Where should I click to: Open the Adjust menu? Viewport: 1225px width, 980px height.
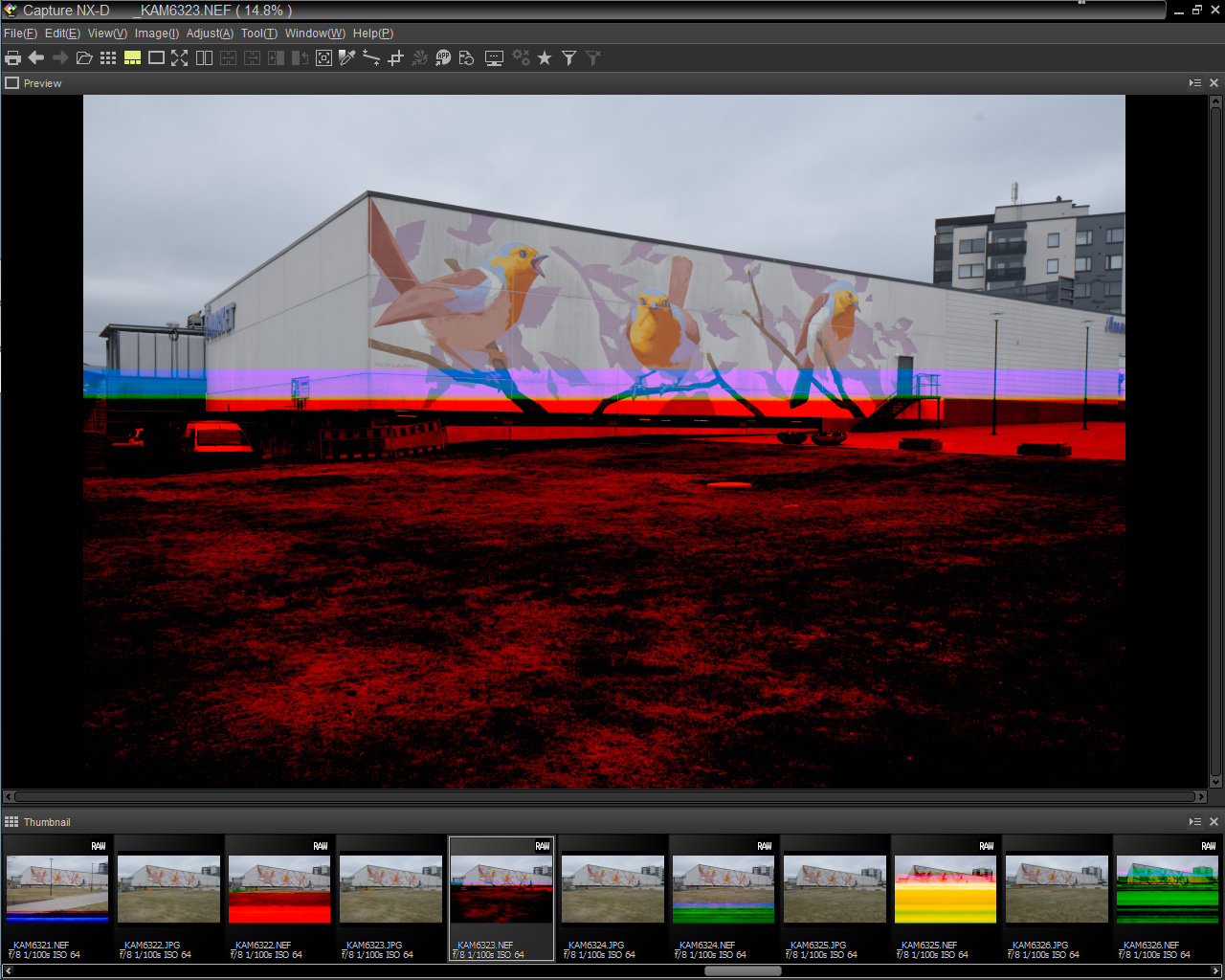click(210, 33)
